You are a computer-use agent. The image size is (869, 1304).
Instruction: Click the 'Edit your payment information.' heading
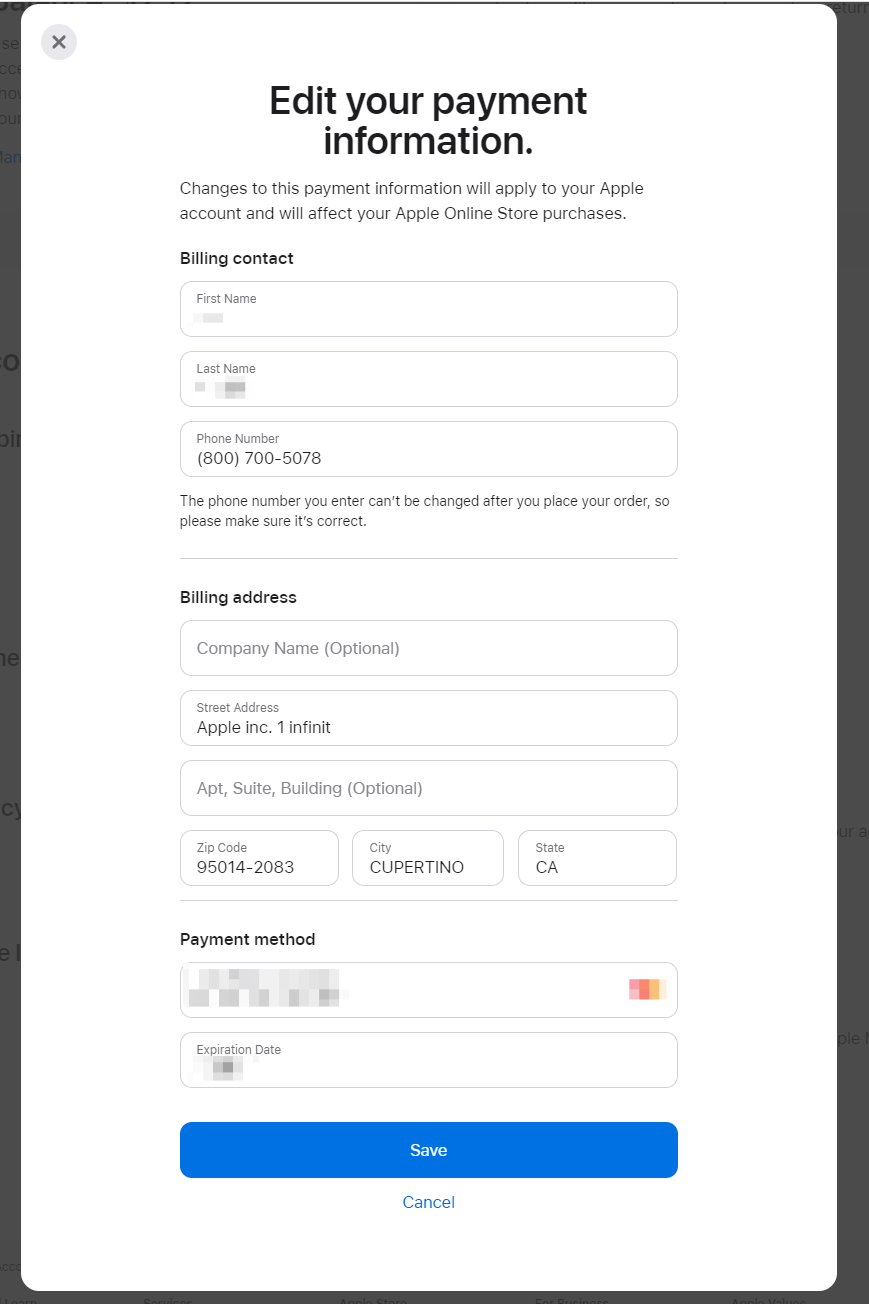pyautogui.click(x=428, y=121)
